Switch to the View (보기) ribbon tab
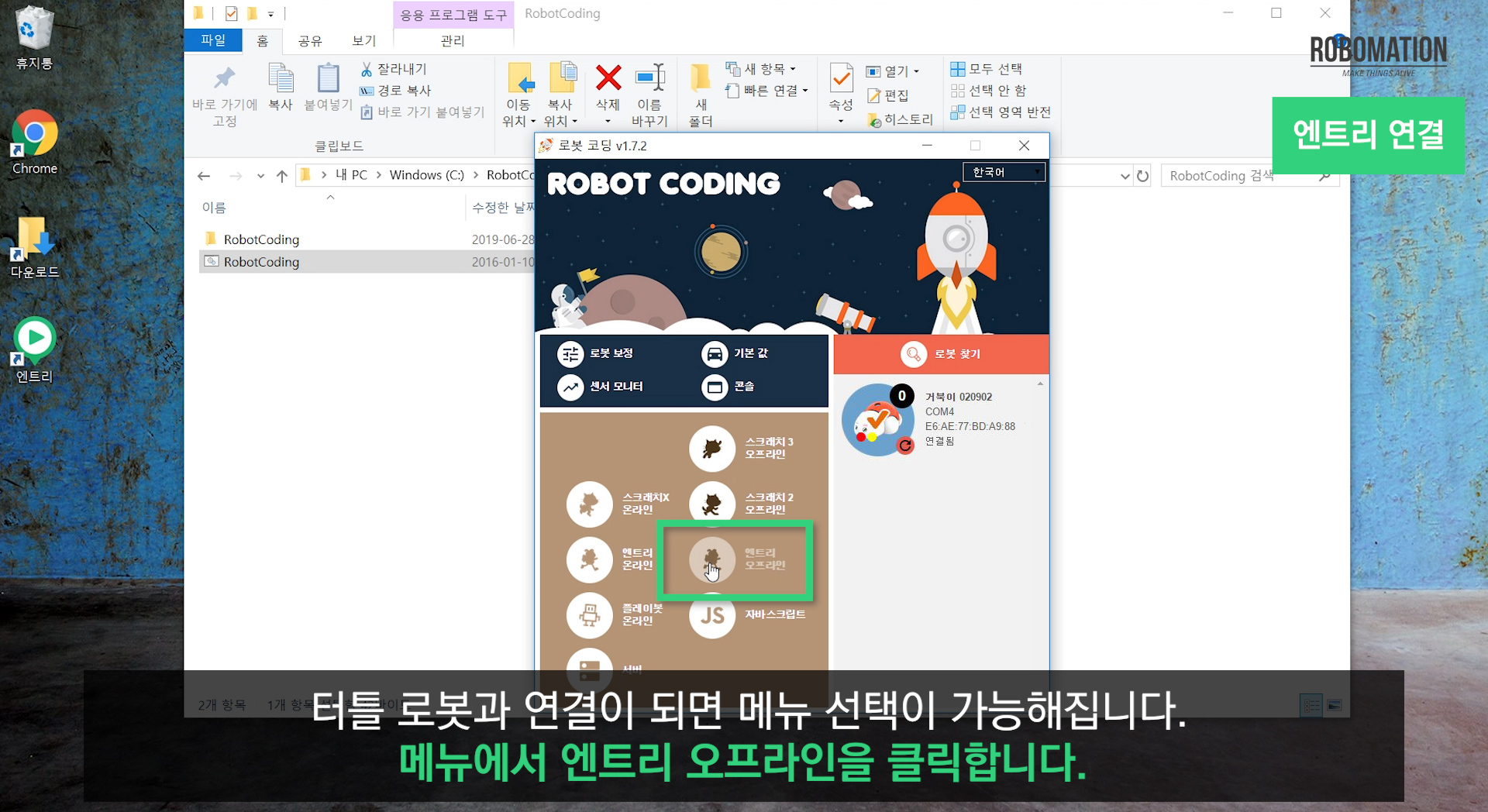Screen dimensions: 1488x812 (x=363, y=40)
